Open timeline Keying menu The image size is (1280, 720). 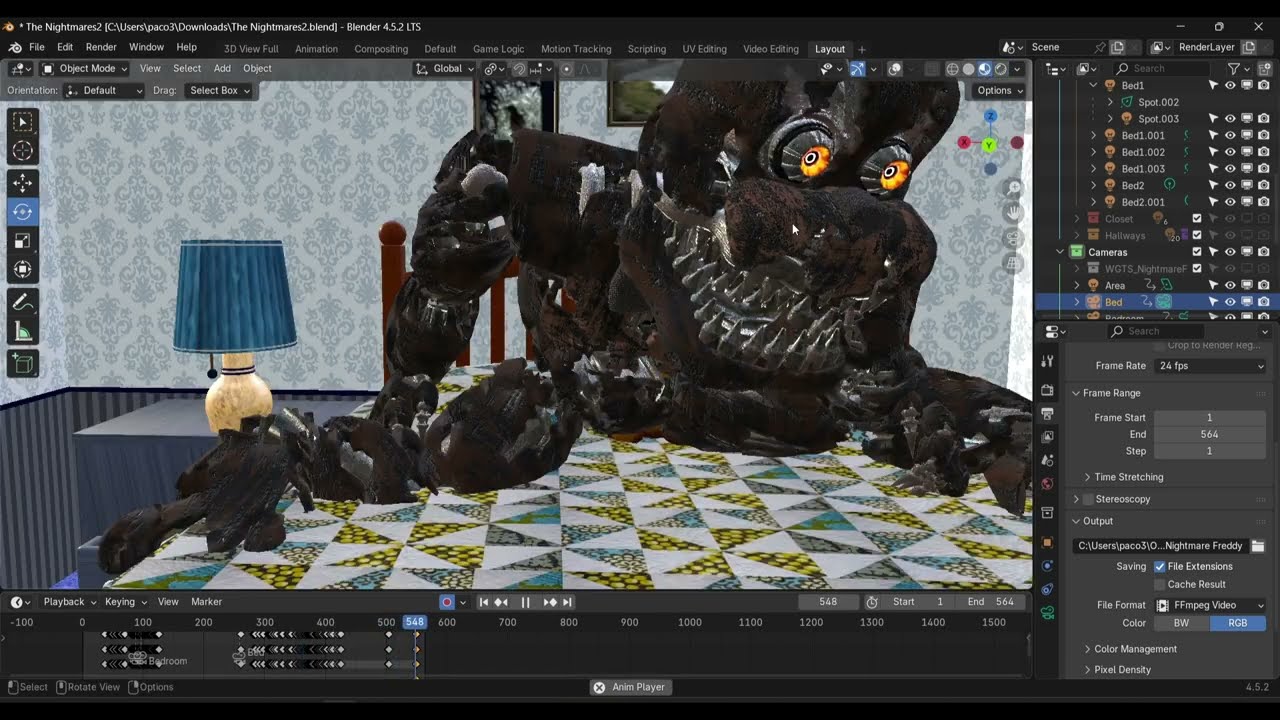(126, 602)
